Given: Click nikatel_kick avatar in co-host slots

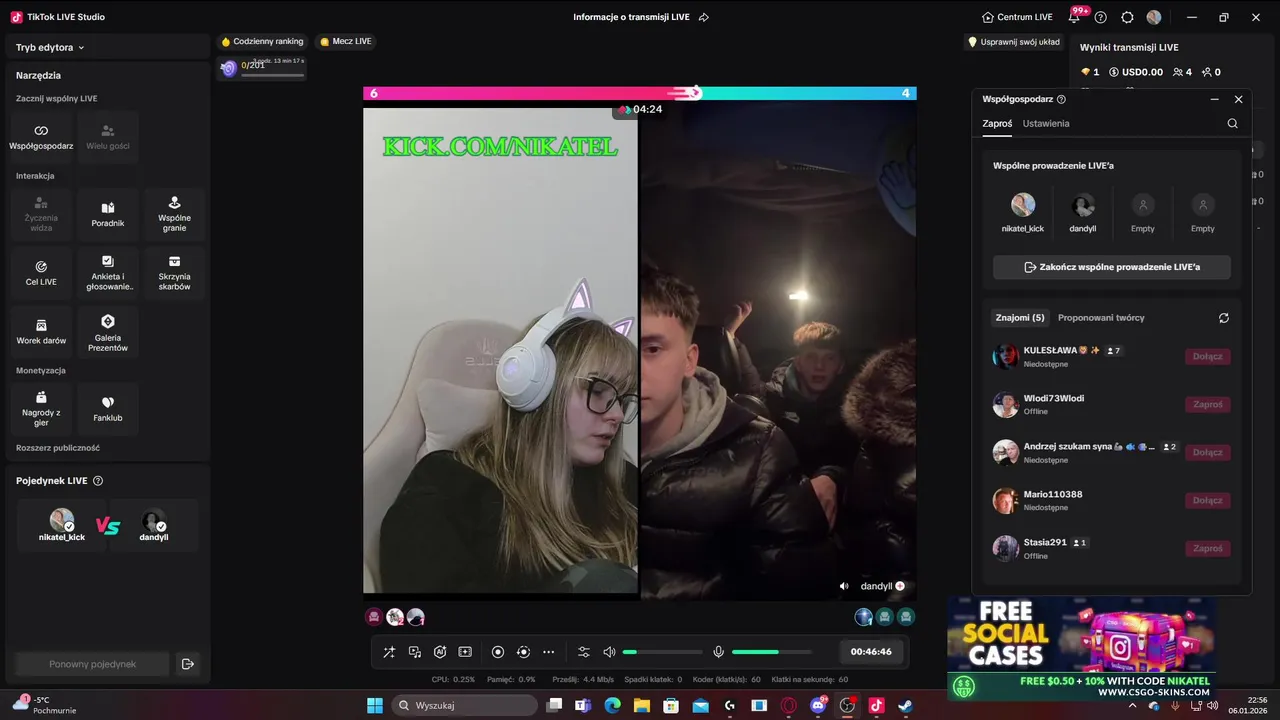Looking at the screenshot, I should [x=1023, y=205].
